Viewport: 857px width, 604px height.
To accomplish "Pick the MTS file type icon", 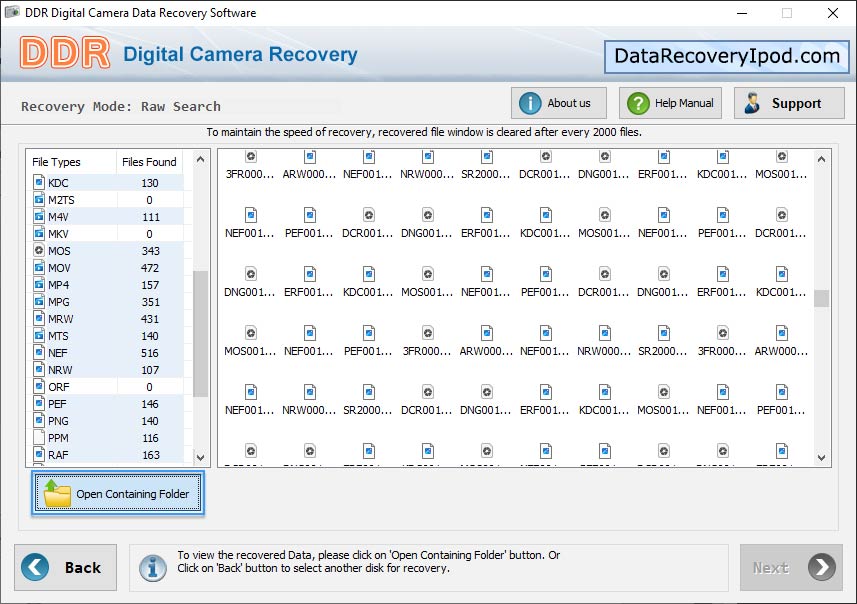I will point(39,335).
